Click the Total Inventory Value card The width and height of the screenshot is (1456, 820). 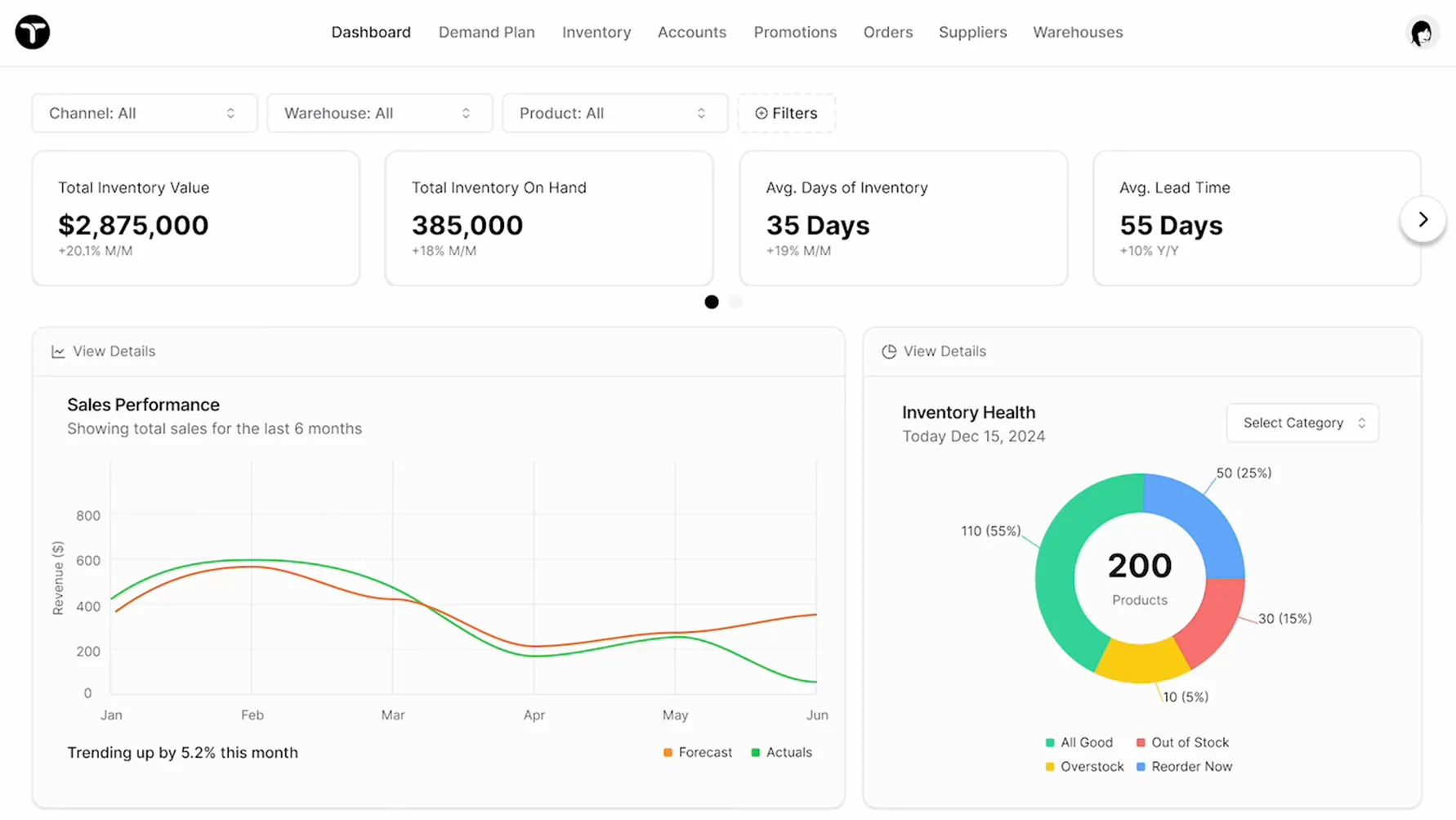pos(195,218)
